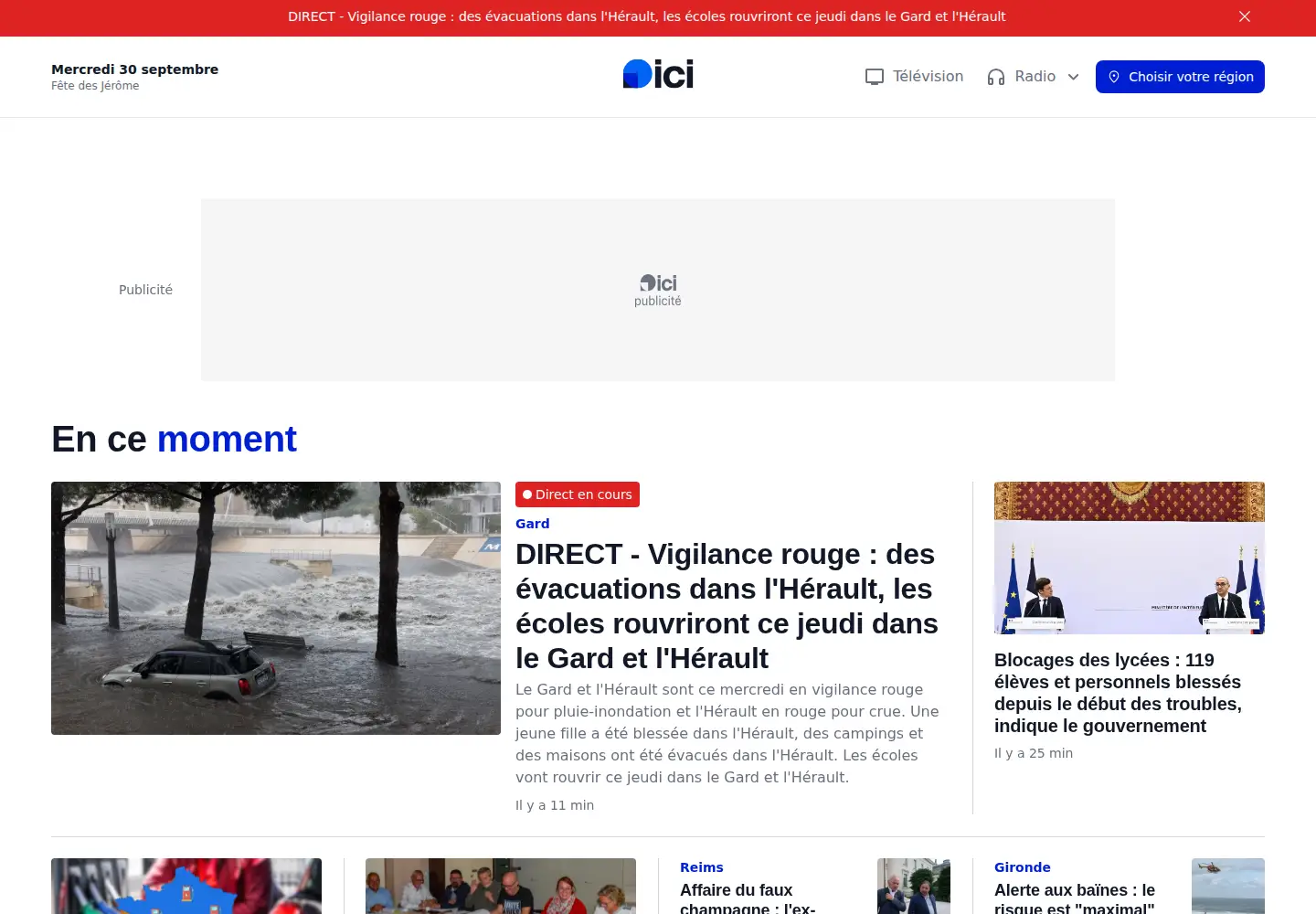Viewport: 1316px width, 914px height.
Task: Open Télévision menu item
Action: [x=928, y=77]
